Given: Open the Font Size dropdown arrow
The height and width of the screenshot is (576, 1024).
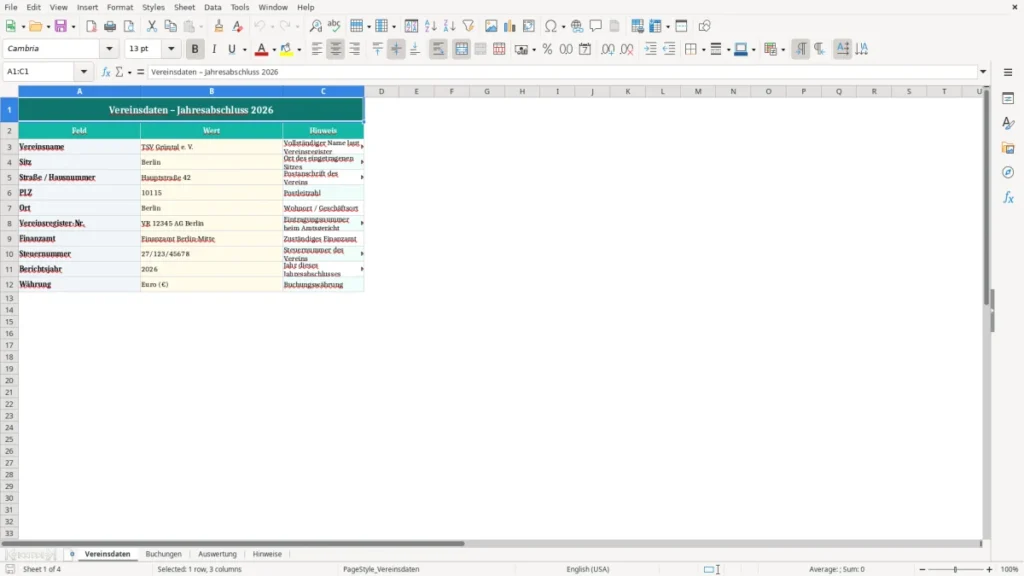Looking at the screenshot, I should coord(171,49).
